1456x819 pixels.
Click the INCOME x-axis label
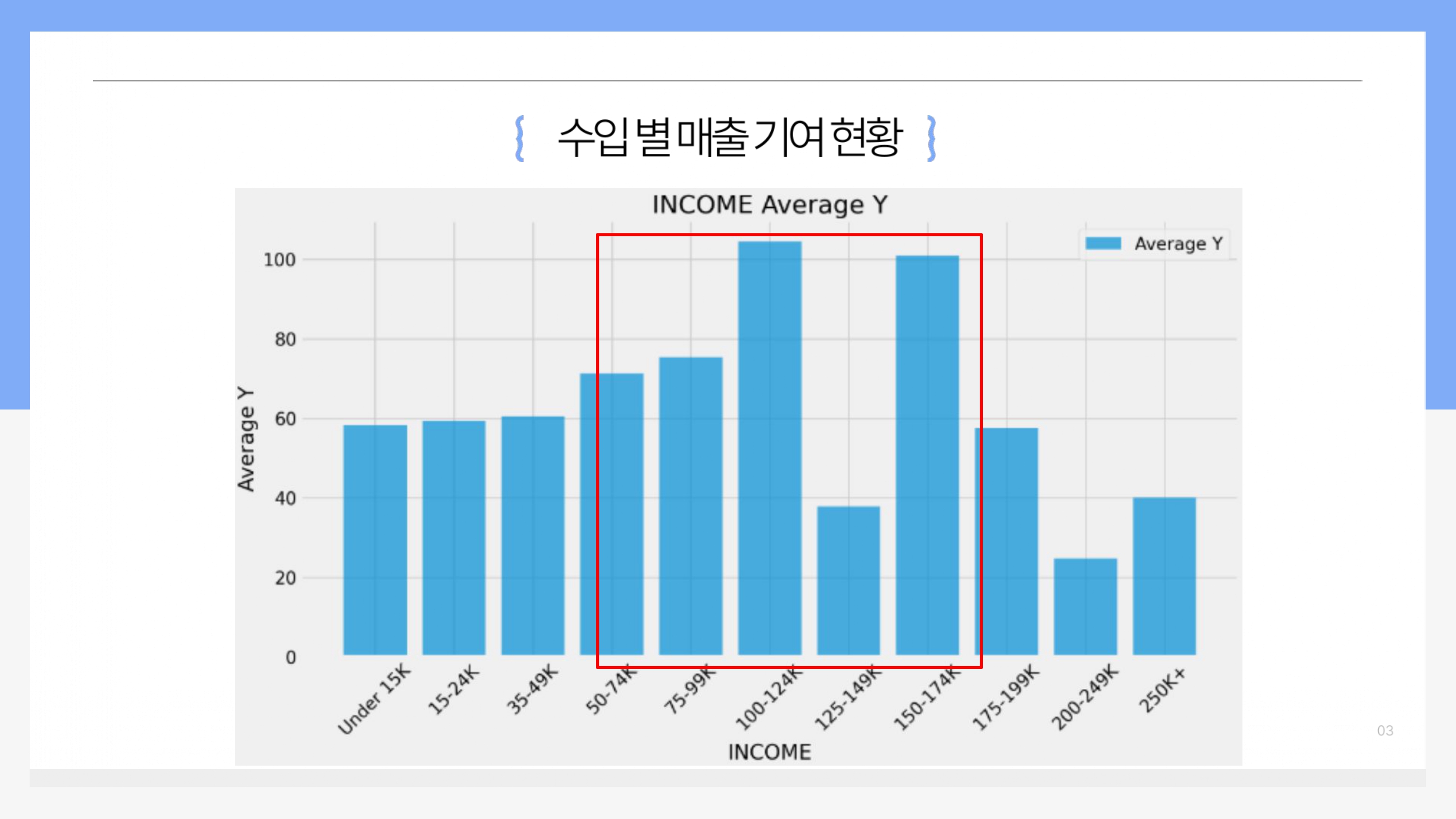pyautogui.click(x=769, y=752)
